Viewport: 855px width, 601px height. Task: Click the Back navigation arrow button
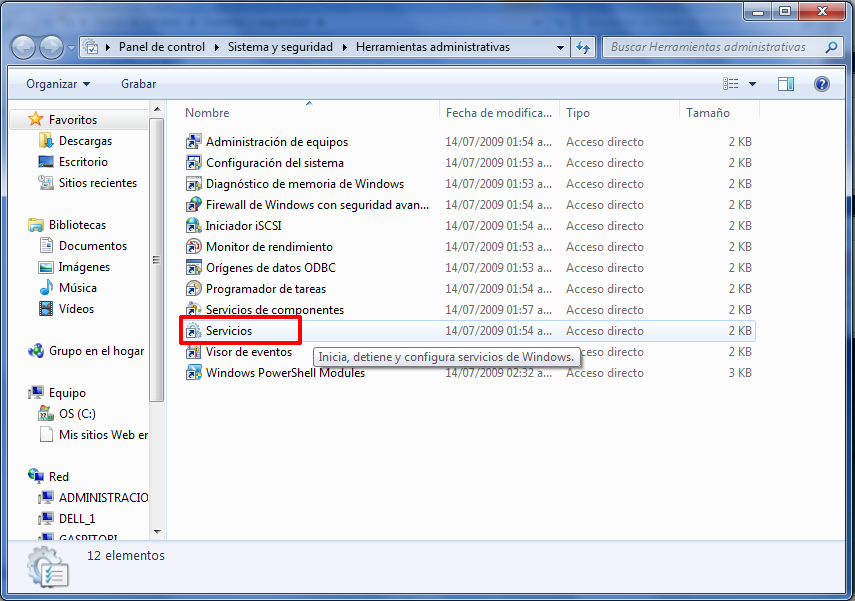pos(23,47)
